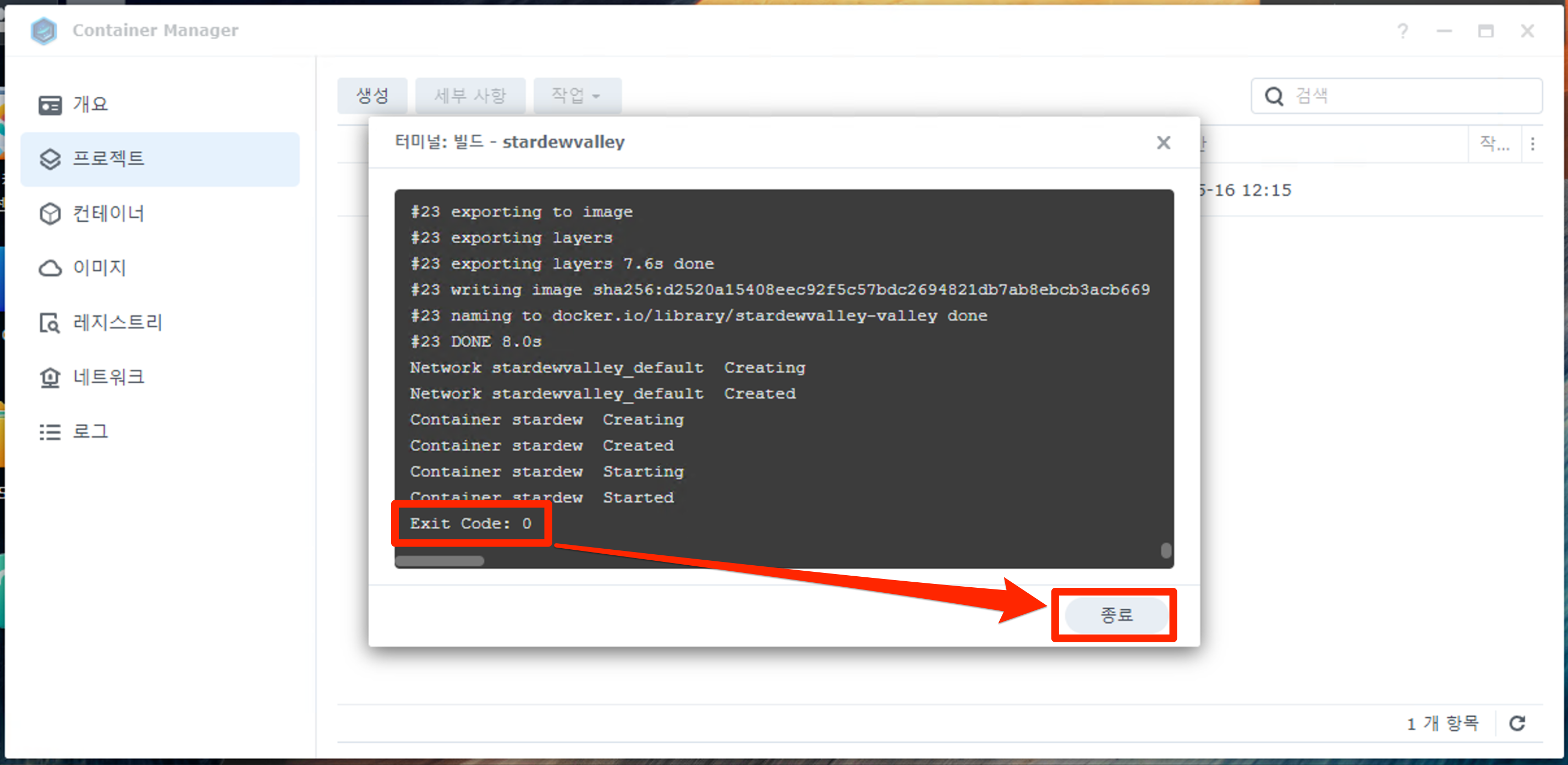Click the 'Exit Code: 0' line
This screenshot has width=1568, height=765.
[x=470, y=524]
